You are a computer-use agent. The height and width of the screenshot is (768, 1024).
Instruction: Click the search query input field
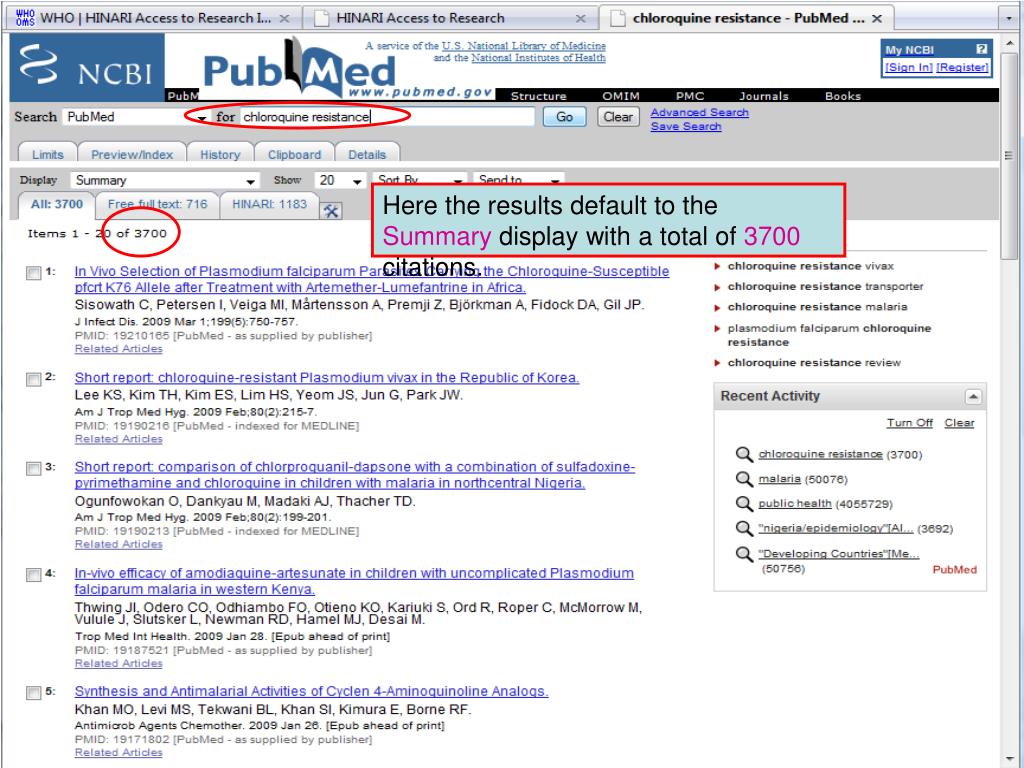pyautogui.click(x=387, y=117)
